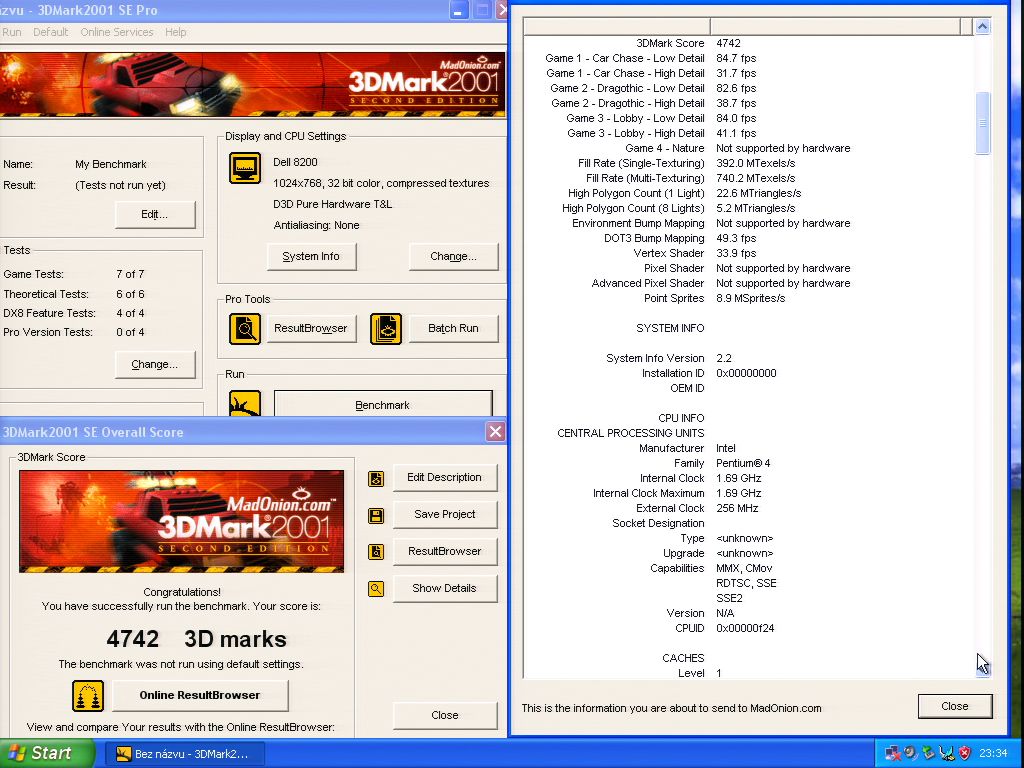This screenshot has width=1024, height=768.
Task: Click the Benchmark run icon
Action: tap(245, 403)
